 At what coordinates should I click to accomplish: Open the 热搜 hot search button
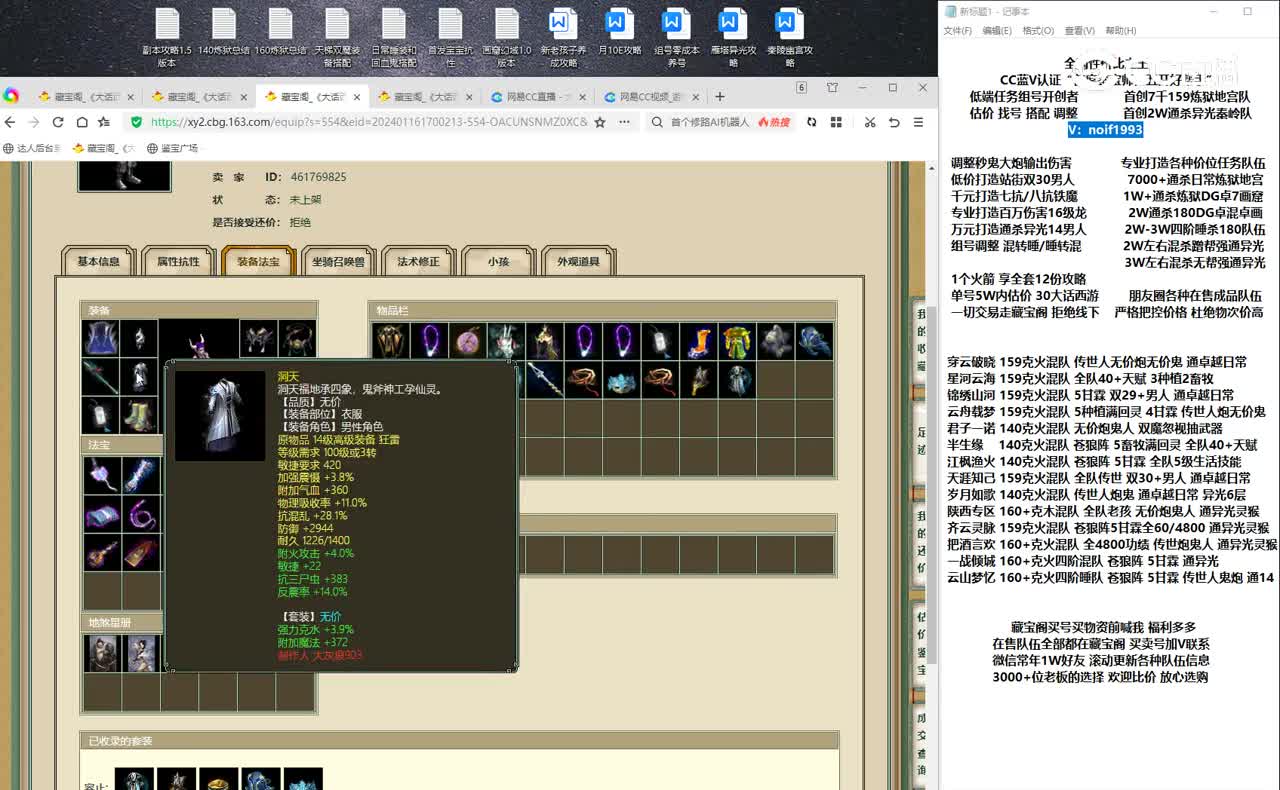(x=774, y=122)
